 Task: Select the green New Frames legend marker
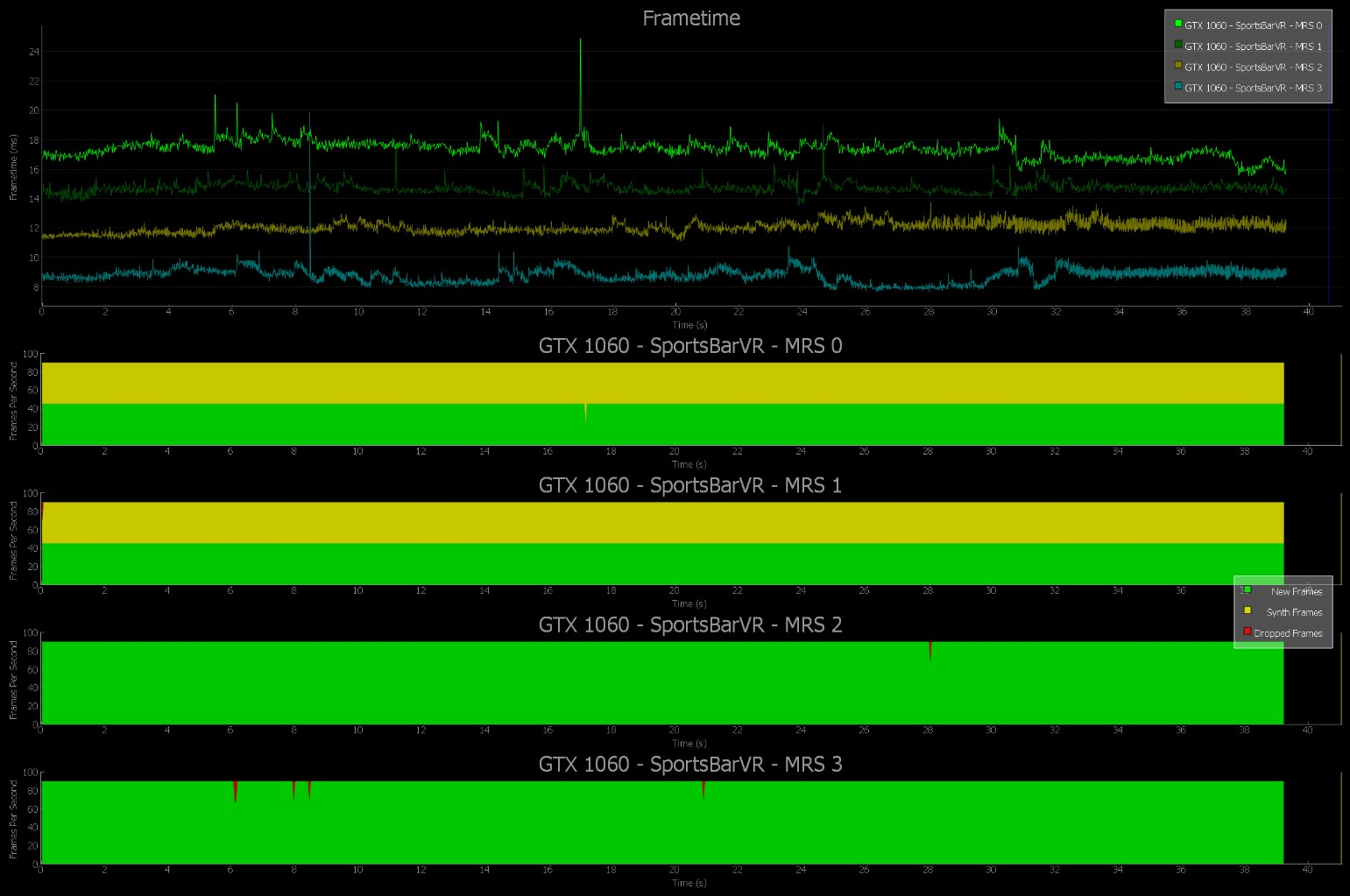click(x=1248, y=589)
